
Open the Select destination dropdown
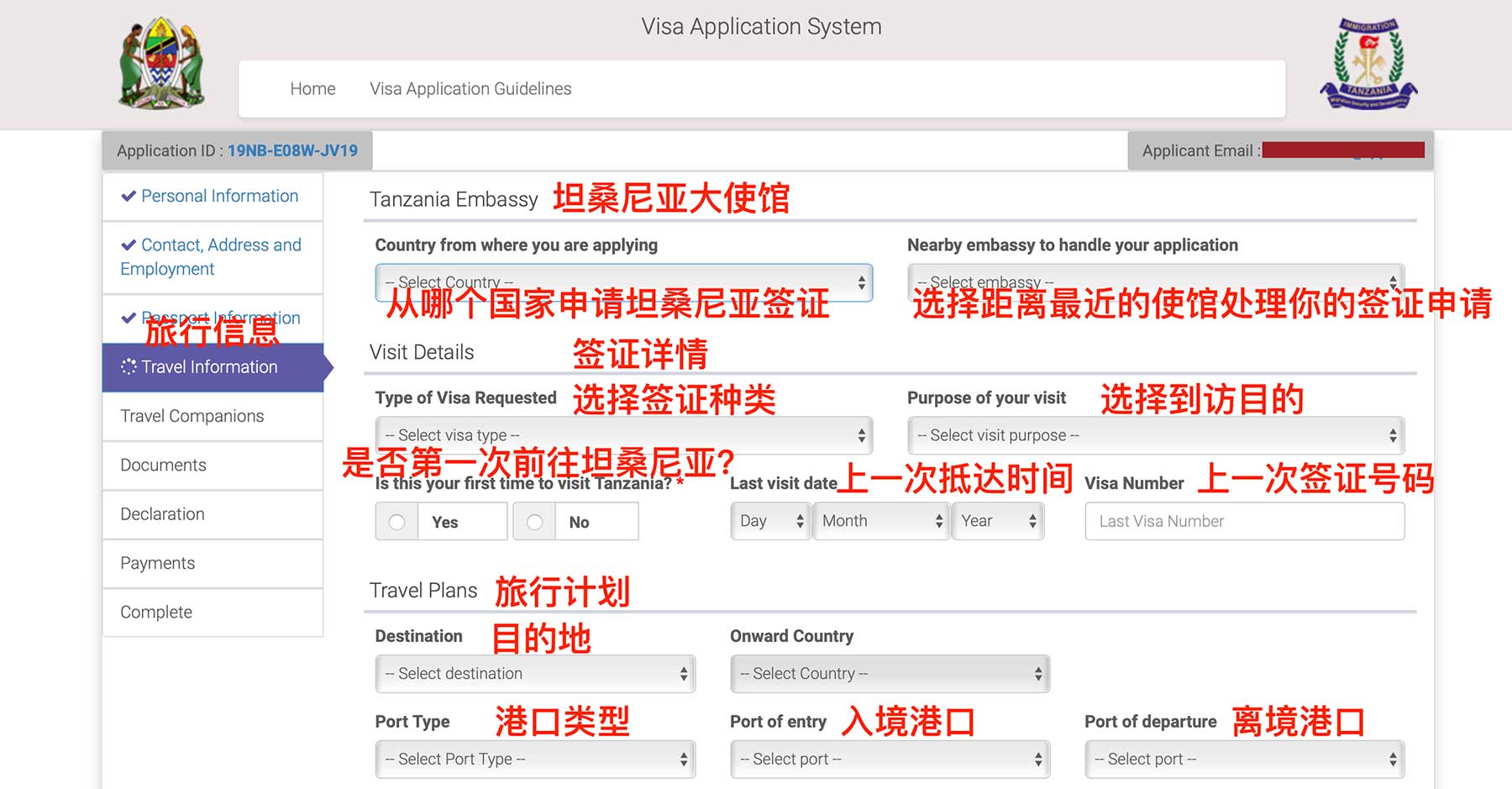point(535,674)
